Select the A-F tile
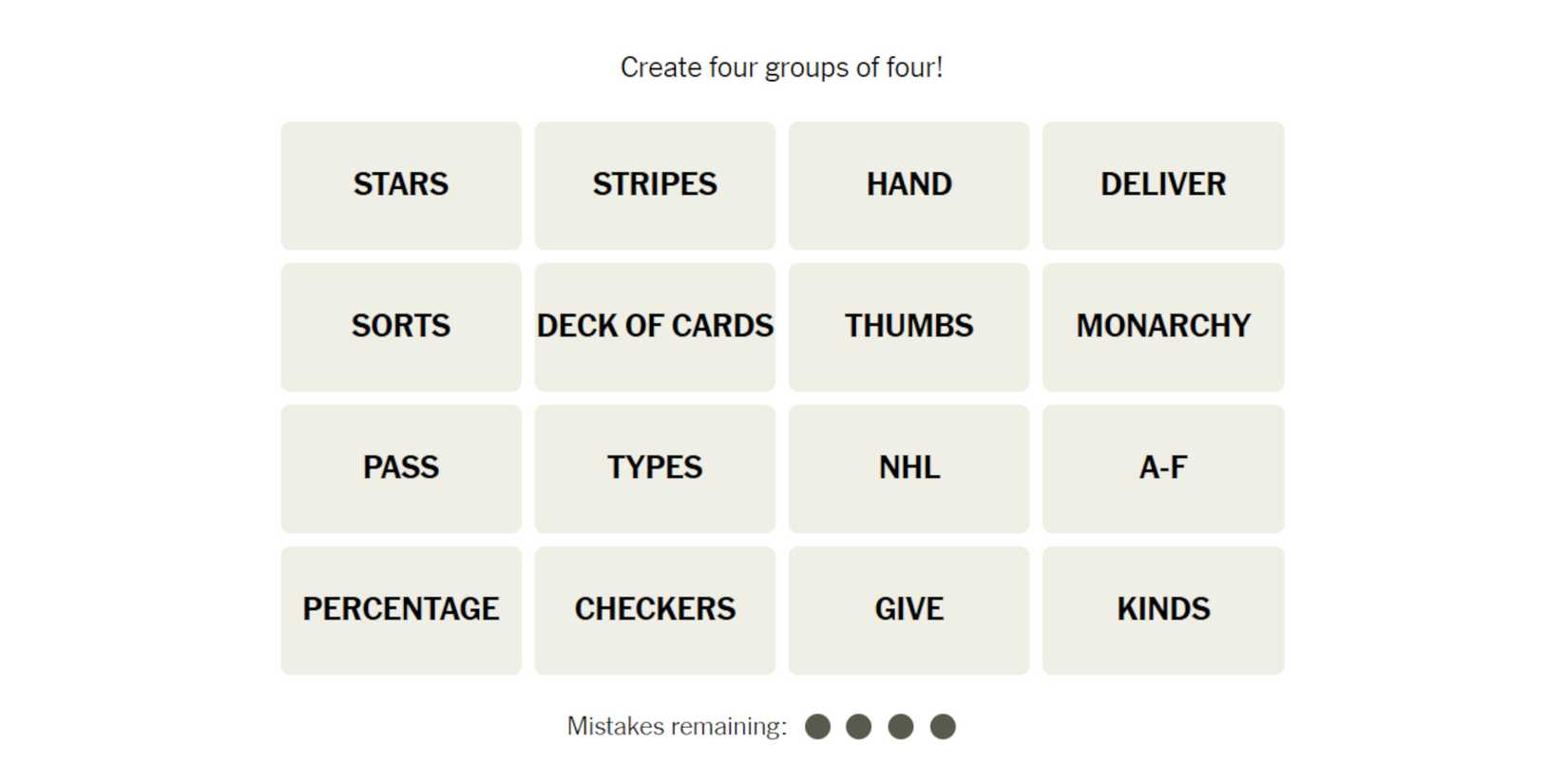 (x=1163, y=468)
